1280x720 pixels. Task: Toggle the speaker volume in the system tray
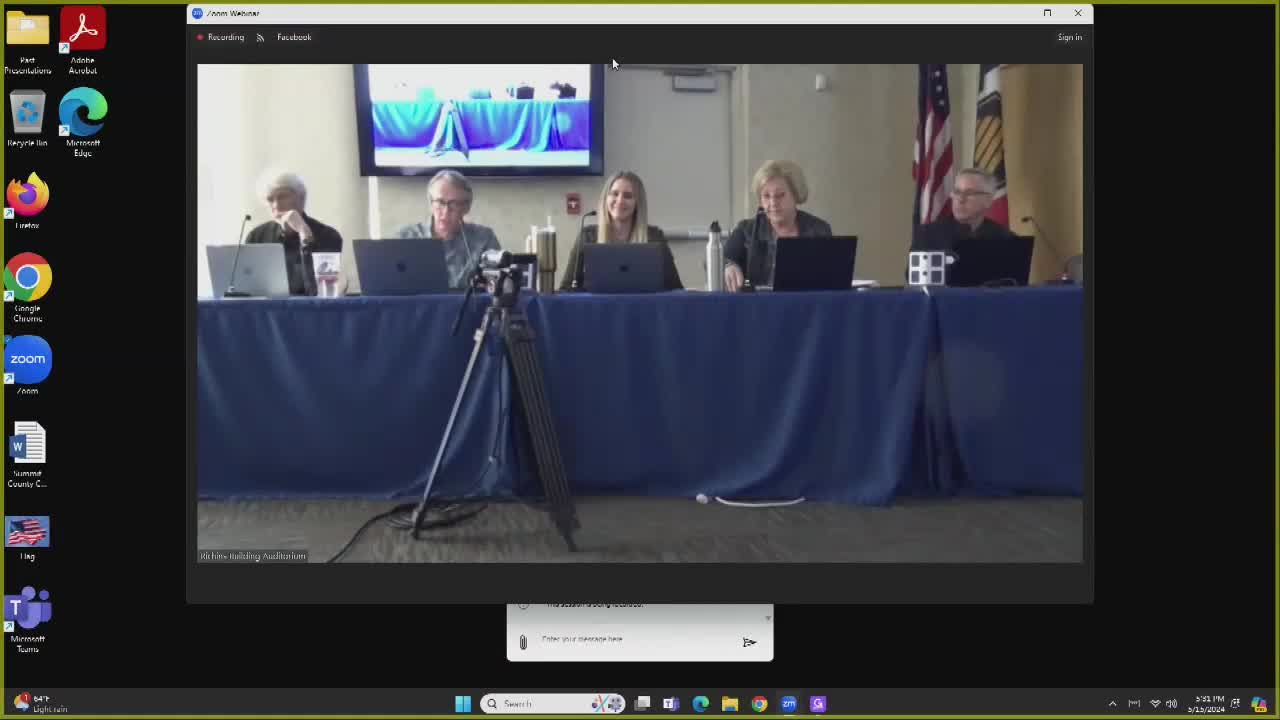pyautogui.click(x=1171, y=704)
